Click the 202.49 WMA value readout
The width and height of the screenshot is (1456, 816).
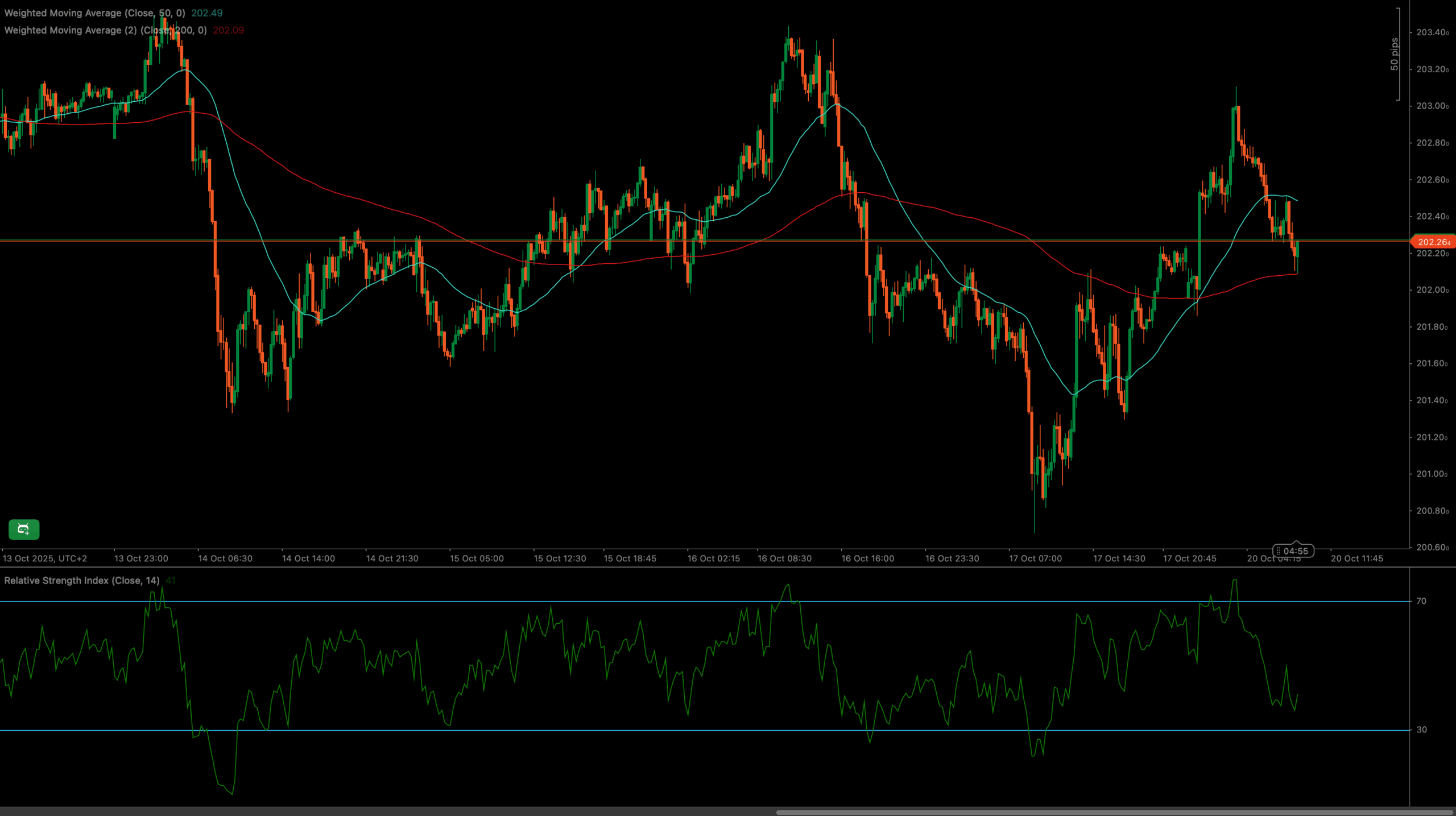tap(207, 13)
